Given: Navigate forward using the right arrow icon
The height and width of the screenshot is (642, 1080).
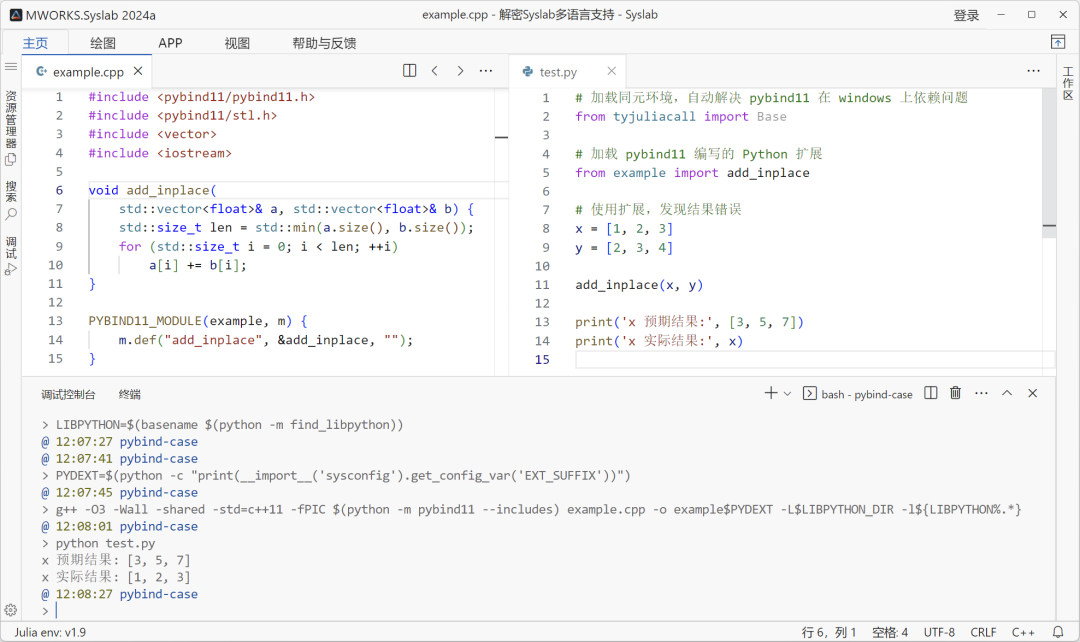Looking at the screenshot, I should click(x=459, y=70).
